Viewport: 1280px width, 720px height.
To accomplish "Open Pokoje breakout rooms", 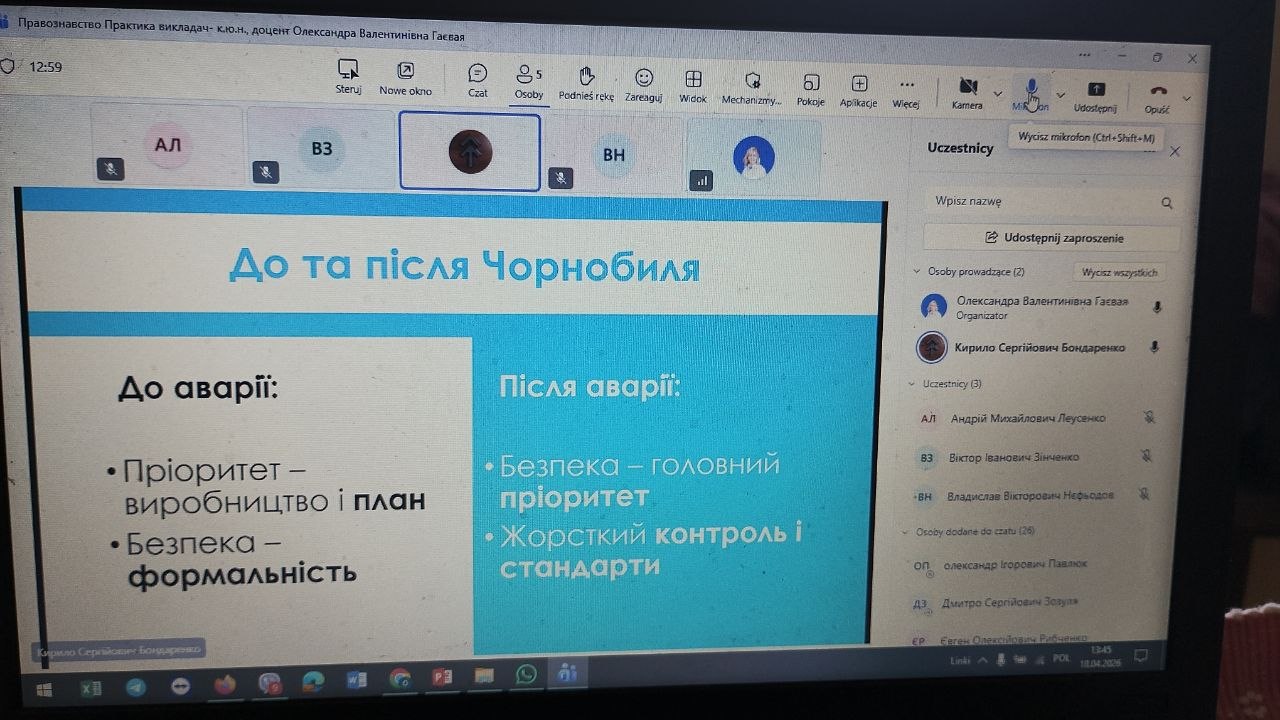I will [811, 84].
